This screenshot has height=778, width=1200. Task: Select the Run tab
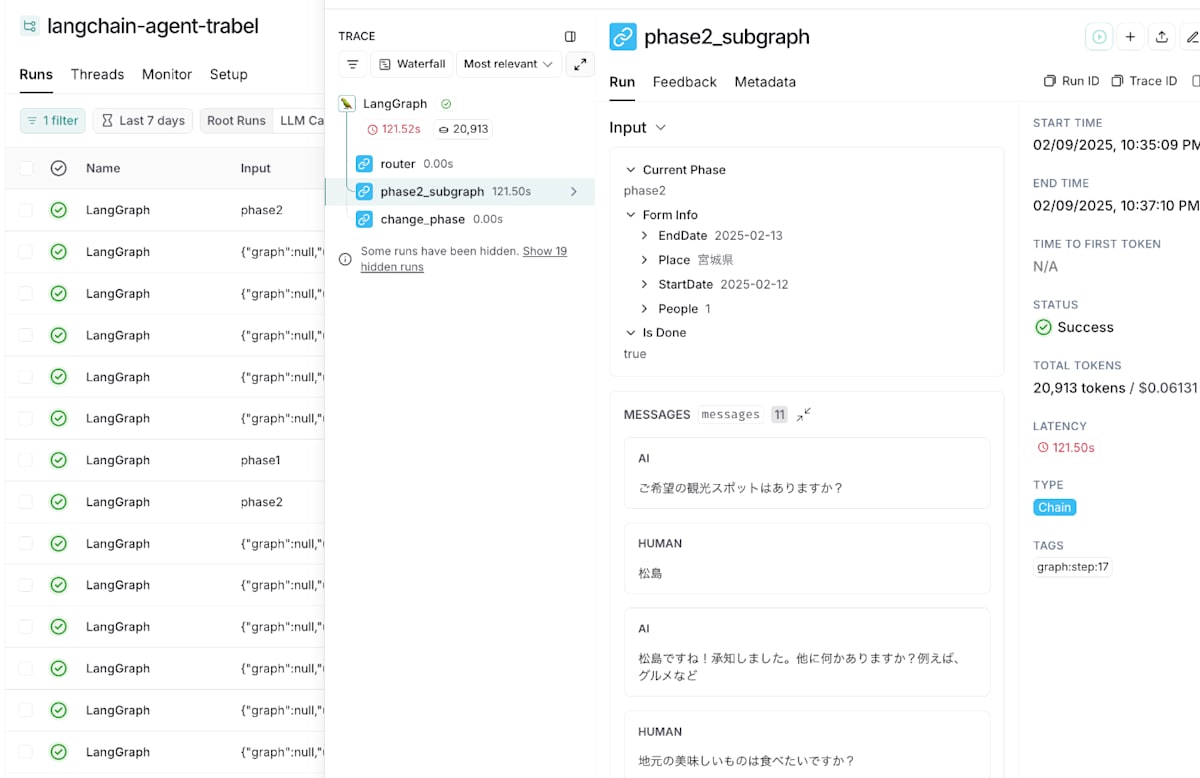coord(622,82)
